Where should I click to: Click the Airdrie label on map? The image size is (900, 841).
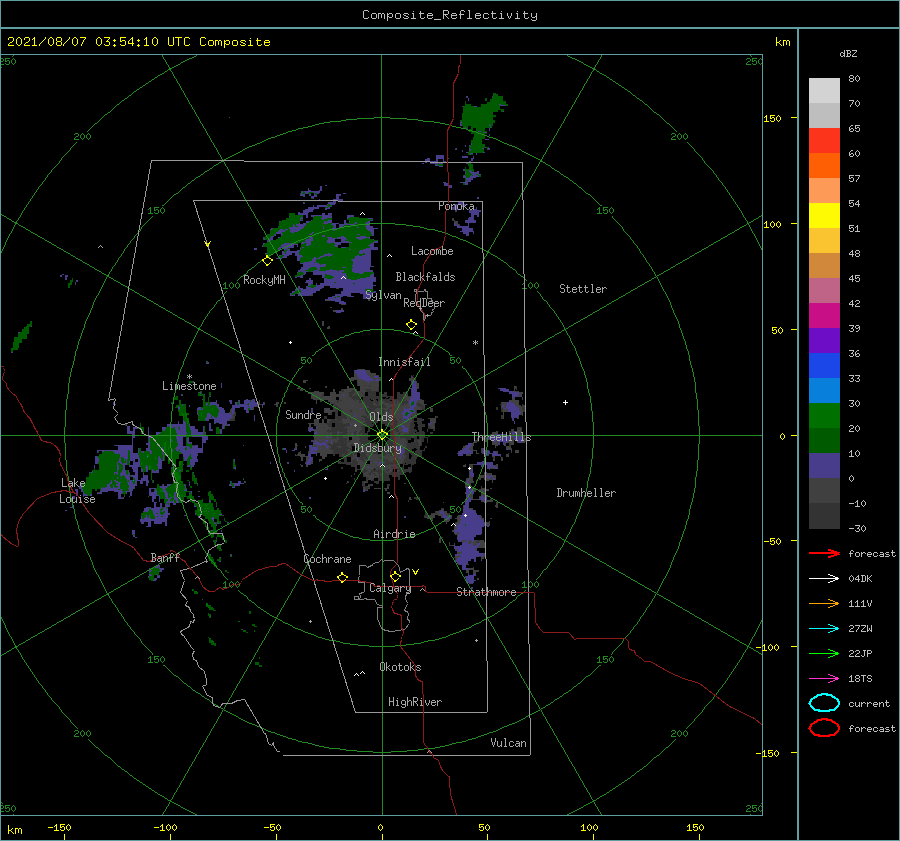[x=394, y=534]
